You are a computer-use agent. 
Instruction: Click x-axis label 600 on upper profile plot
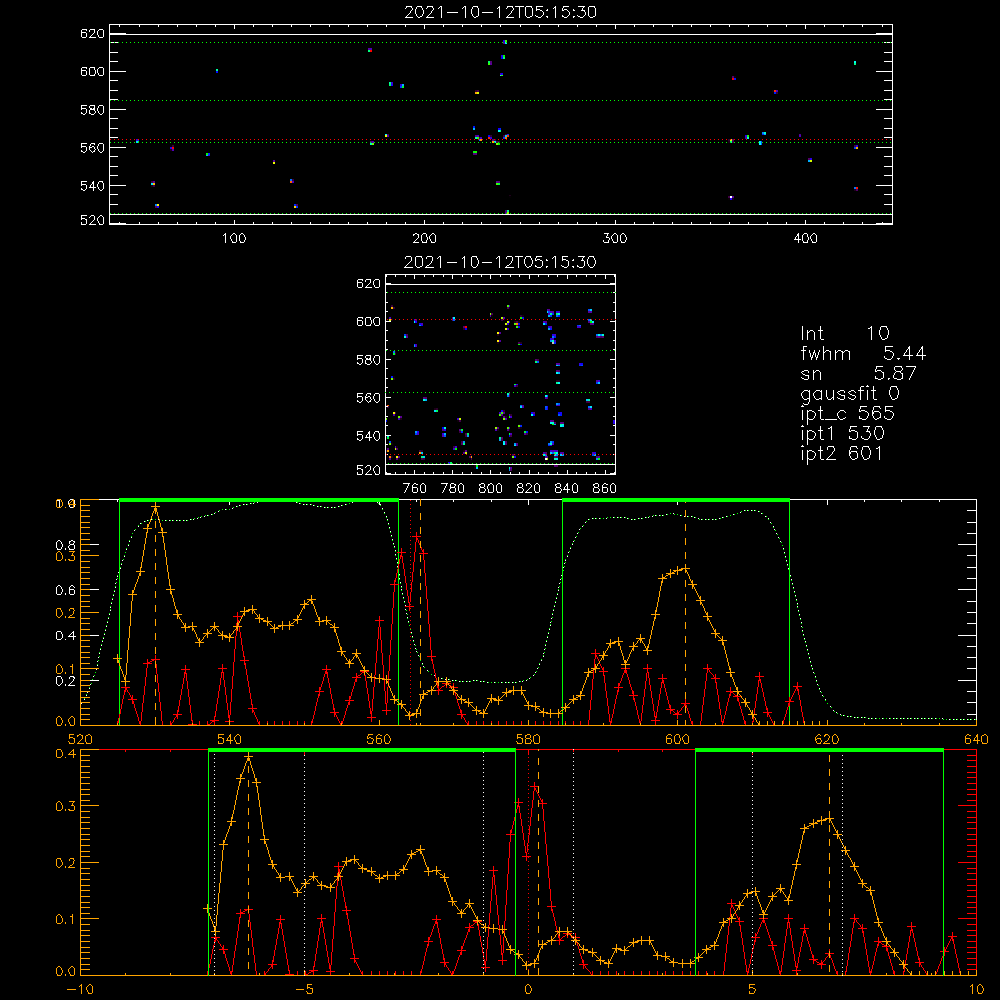677,739
